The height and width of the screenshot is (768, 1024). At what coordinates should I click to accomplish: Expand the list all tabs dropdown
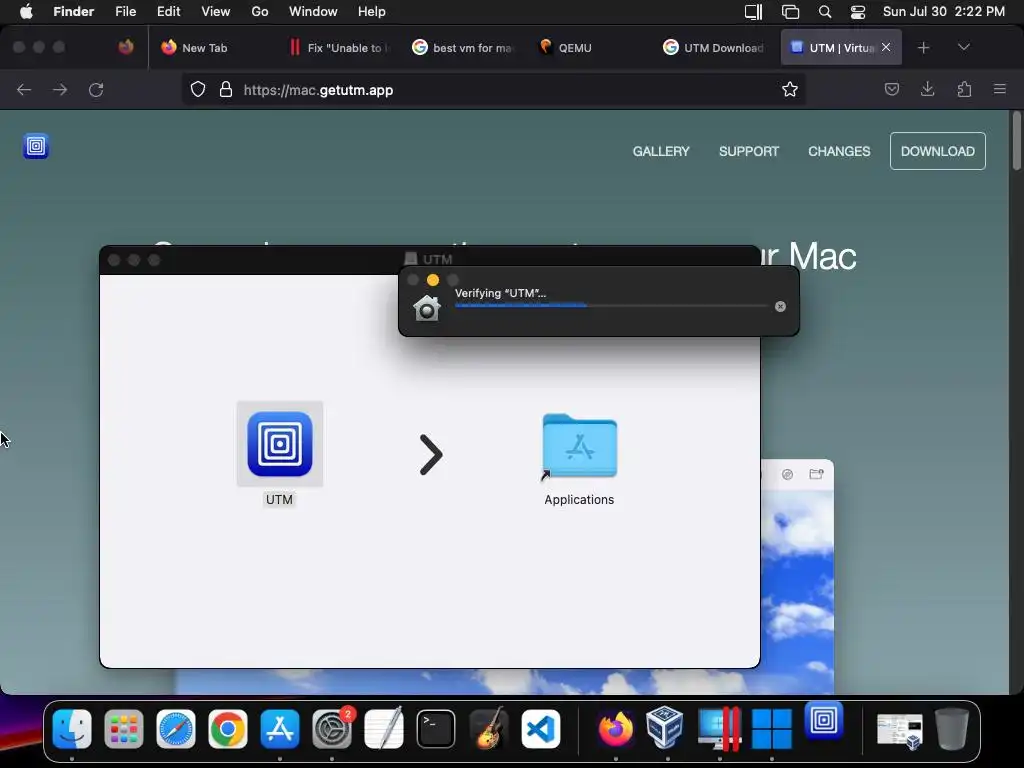click(x=963, y=47)
